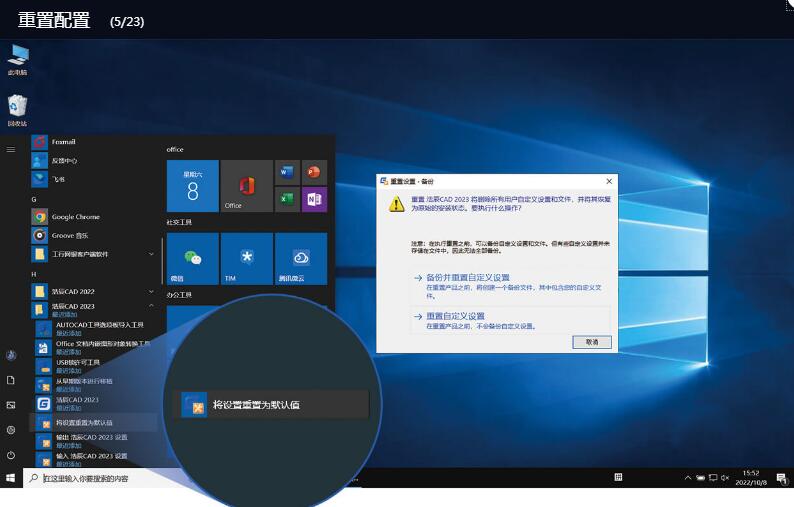Open the Office tile

(247, 186)
